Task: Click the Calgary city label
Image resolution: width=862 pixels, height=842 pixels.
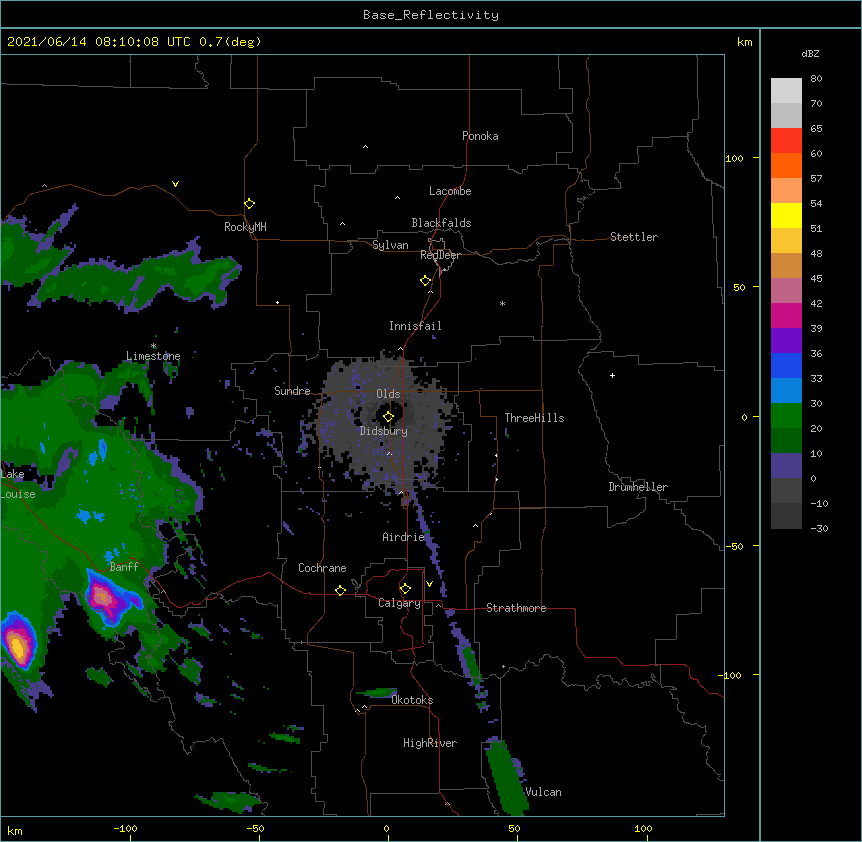Action: pos(399,603)
